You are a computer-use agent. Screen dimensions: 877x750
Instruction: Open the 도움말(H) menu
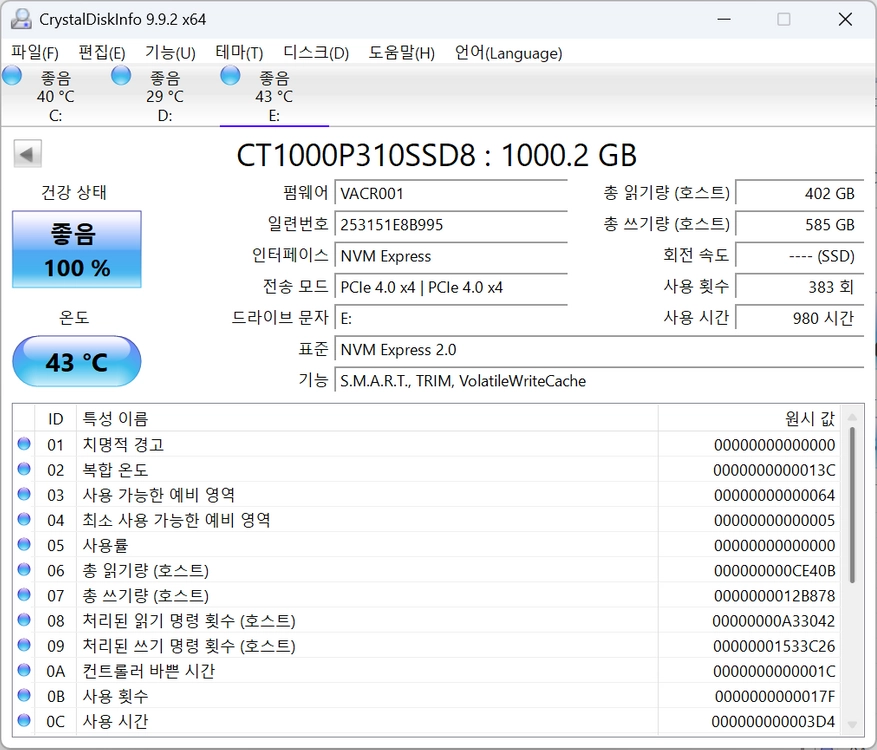pyautogui.click(x=401, y=53)
